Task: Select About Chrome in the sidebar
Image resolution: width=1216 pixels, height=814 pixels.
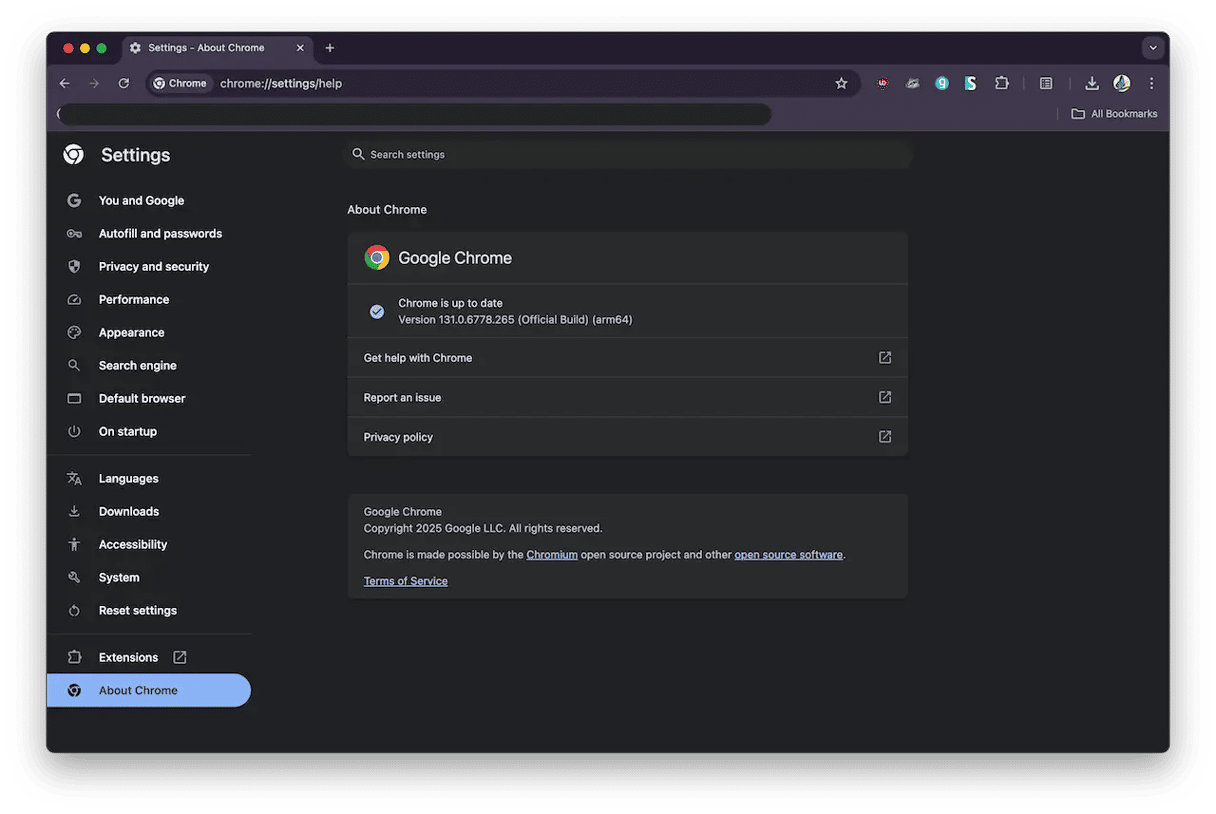Action: [x=148, y=690]
